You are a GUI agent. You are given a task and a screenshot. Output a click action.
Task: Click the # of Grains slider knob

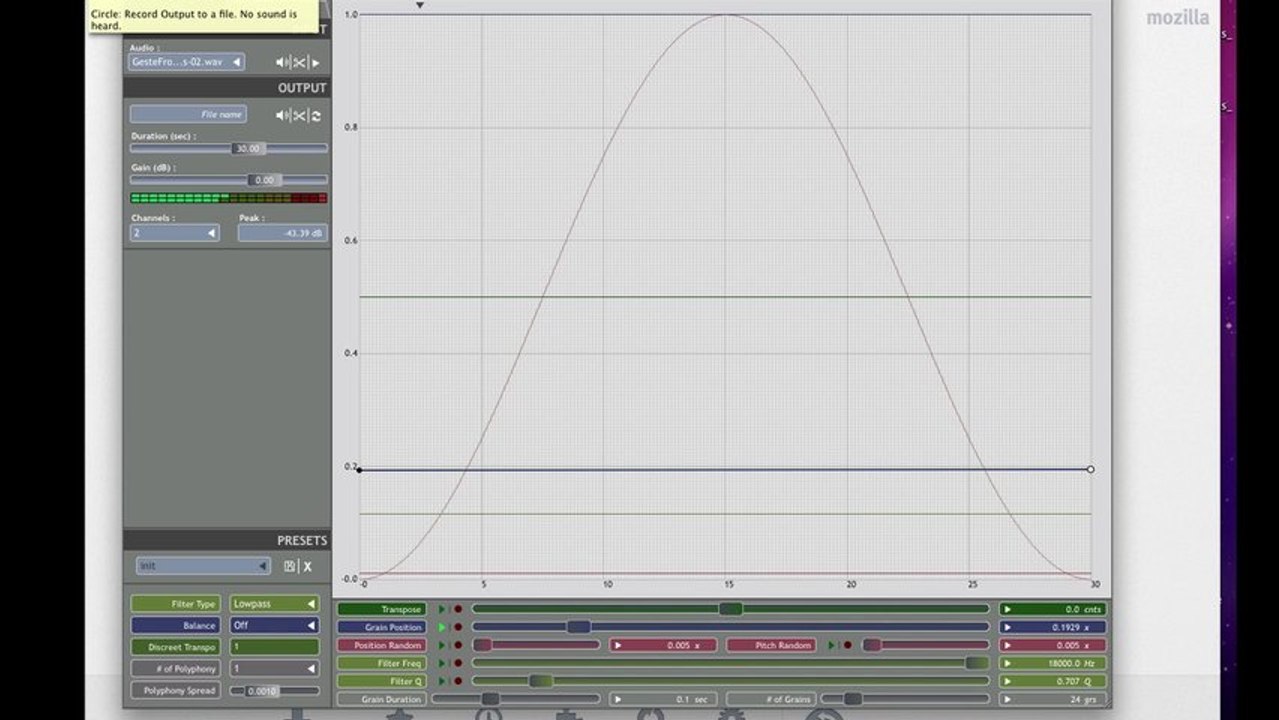(853, 699)
